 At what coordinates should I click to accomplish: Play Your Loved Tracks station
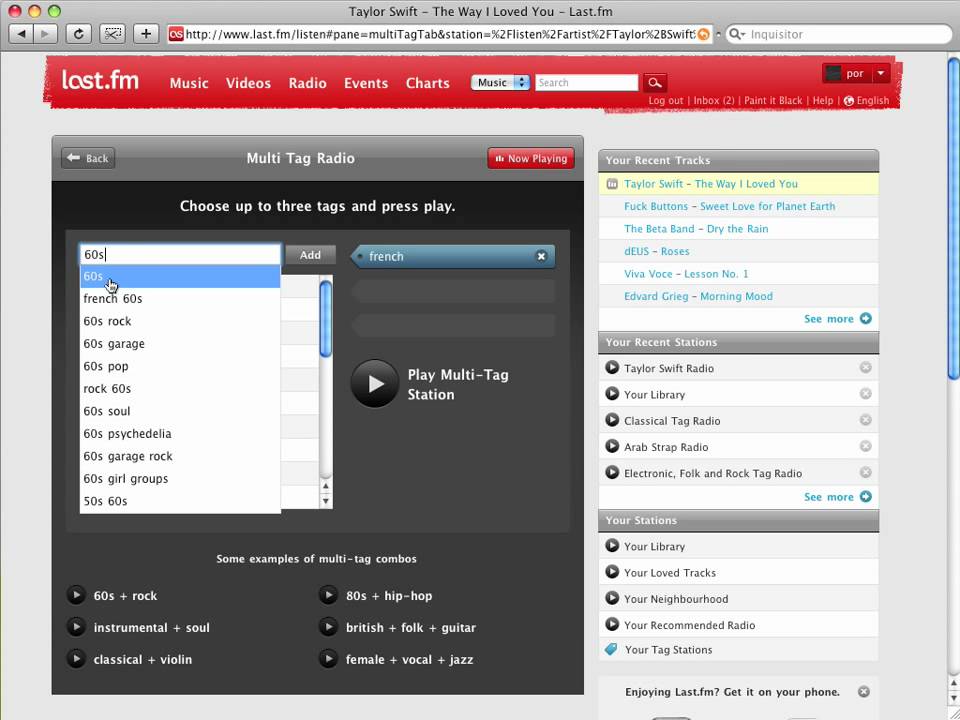(x=612, y=572)
